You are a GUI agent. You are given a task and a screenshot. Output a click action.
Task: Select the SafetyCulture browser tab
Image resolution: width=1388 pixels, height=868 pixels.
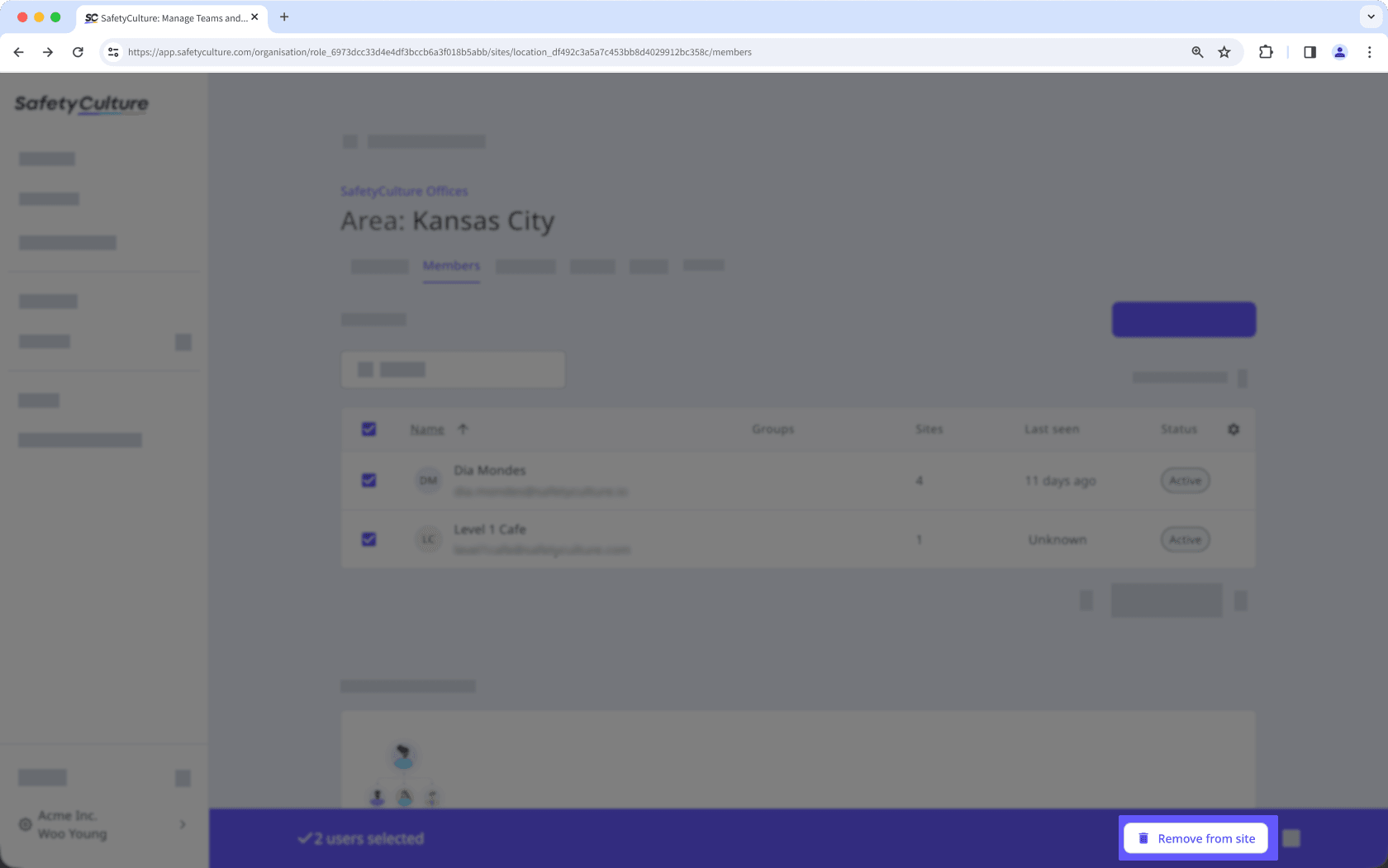(x=169, y=17)
